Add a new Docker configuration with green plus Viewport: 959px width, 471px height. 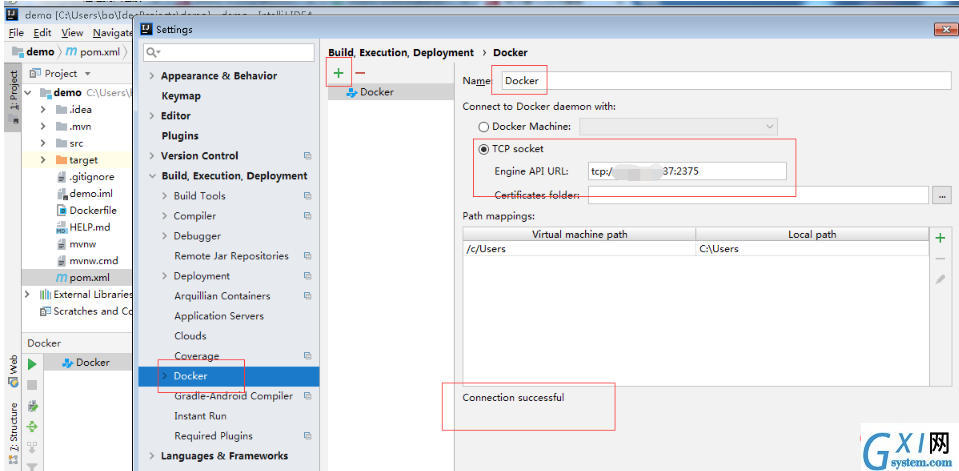(338, 73)
